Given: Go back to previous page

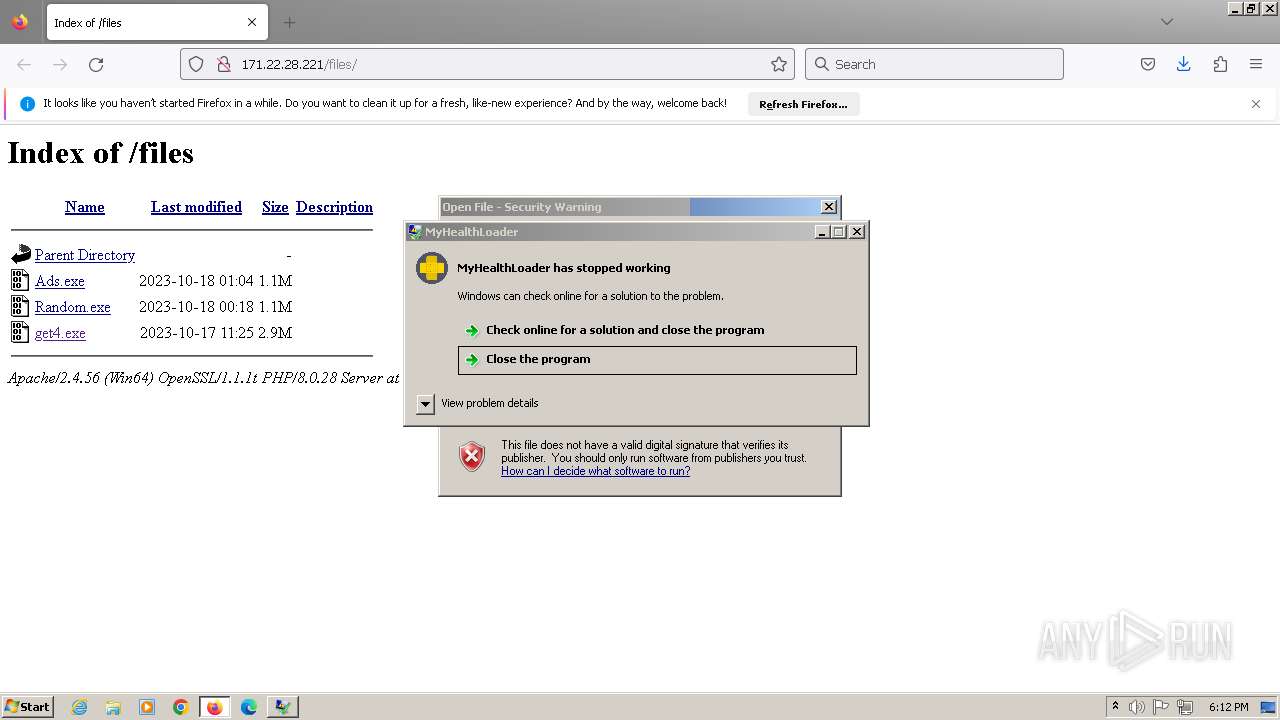Looking at the screenshot, I should [x=24, y=64].
